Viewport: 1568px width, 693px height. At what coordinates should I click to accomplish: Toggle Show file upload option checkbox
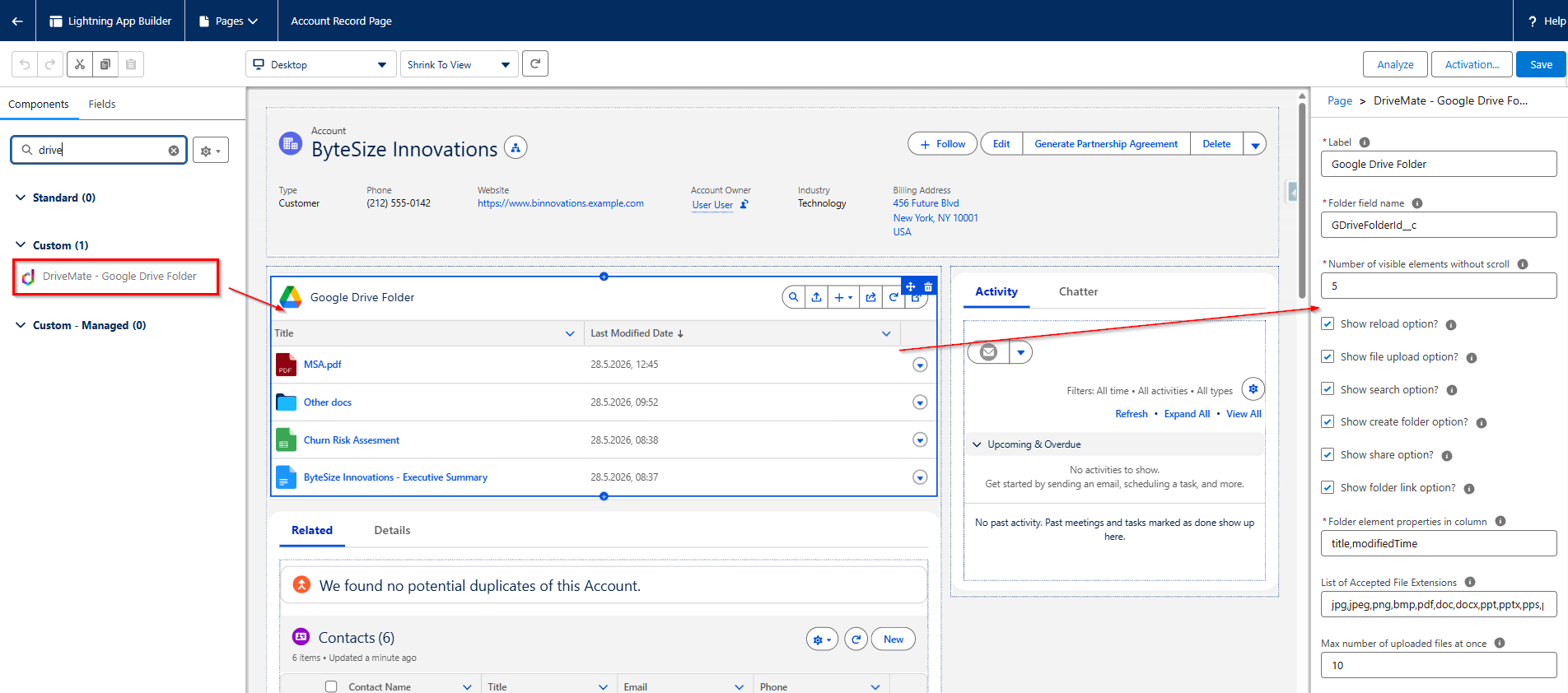point(1328,356)
